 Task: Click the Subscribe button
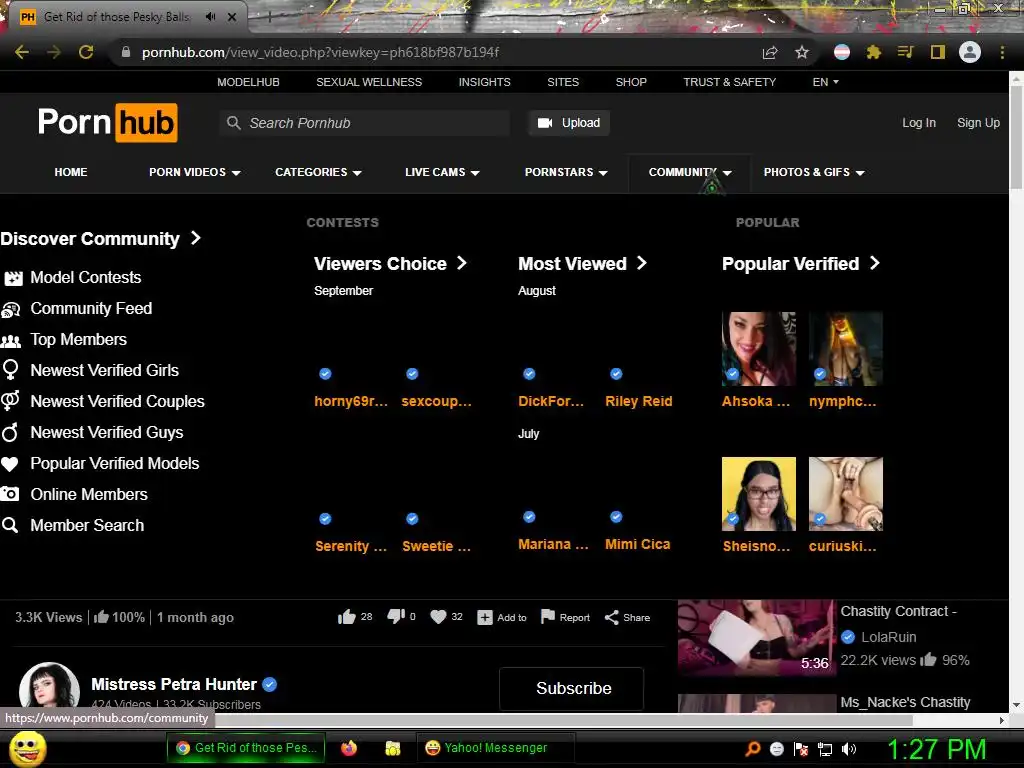[x=571, y=688]
